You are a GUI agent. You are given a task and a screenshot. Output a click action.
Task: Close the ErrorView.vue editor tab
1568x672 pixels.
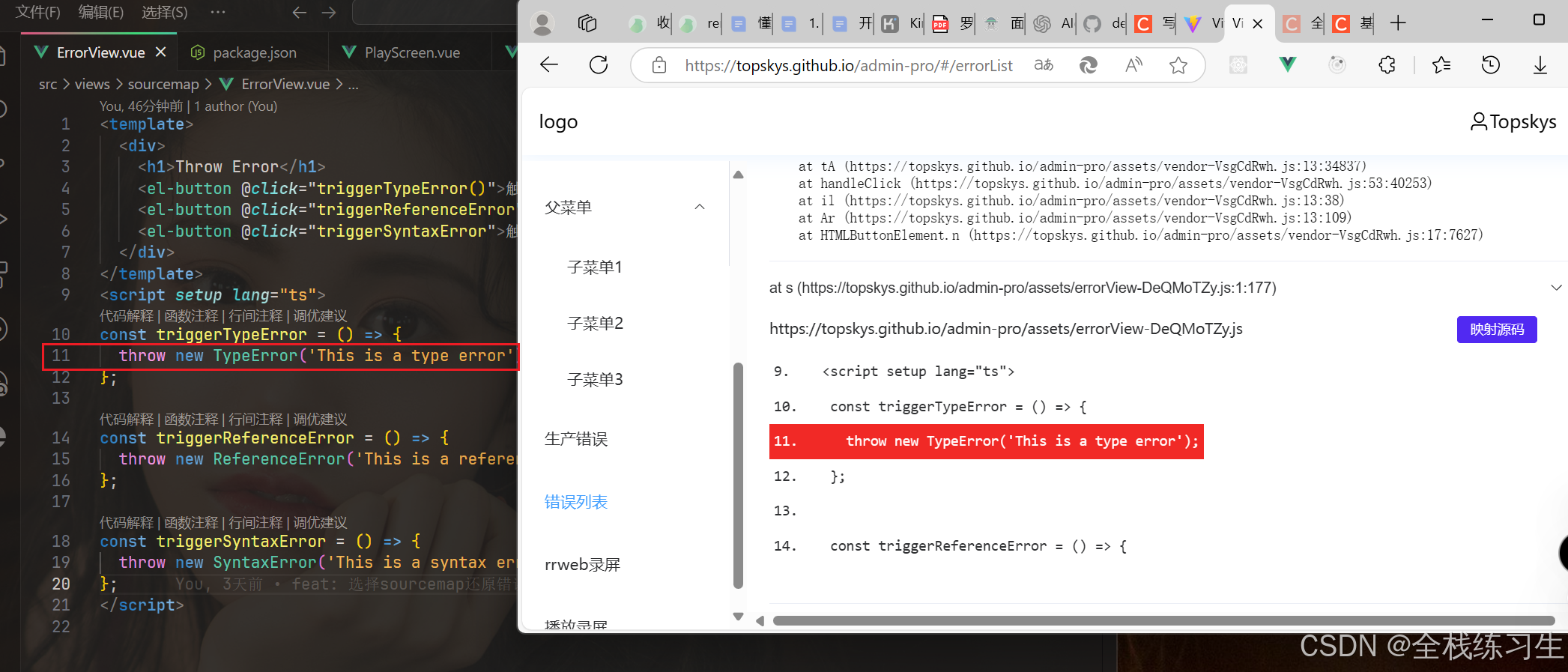click(160, 52)
